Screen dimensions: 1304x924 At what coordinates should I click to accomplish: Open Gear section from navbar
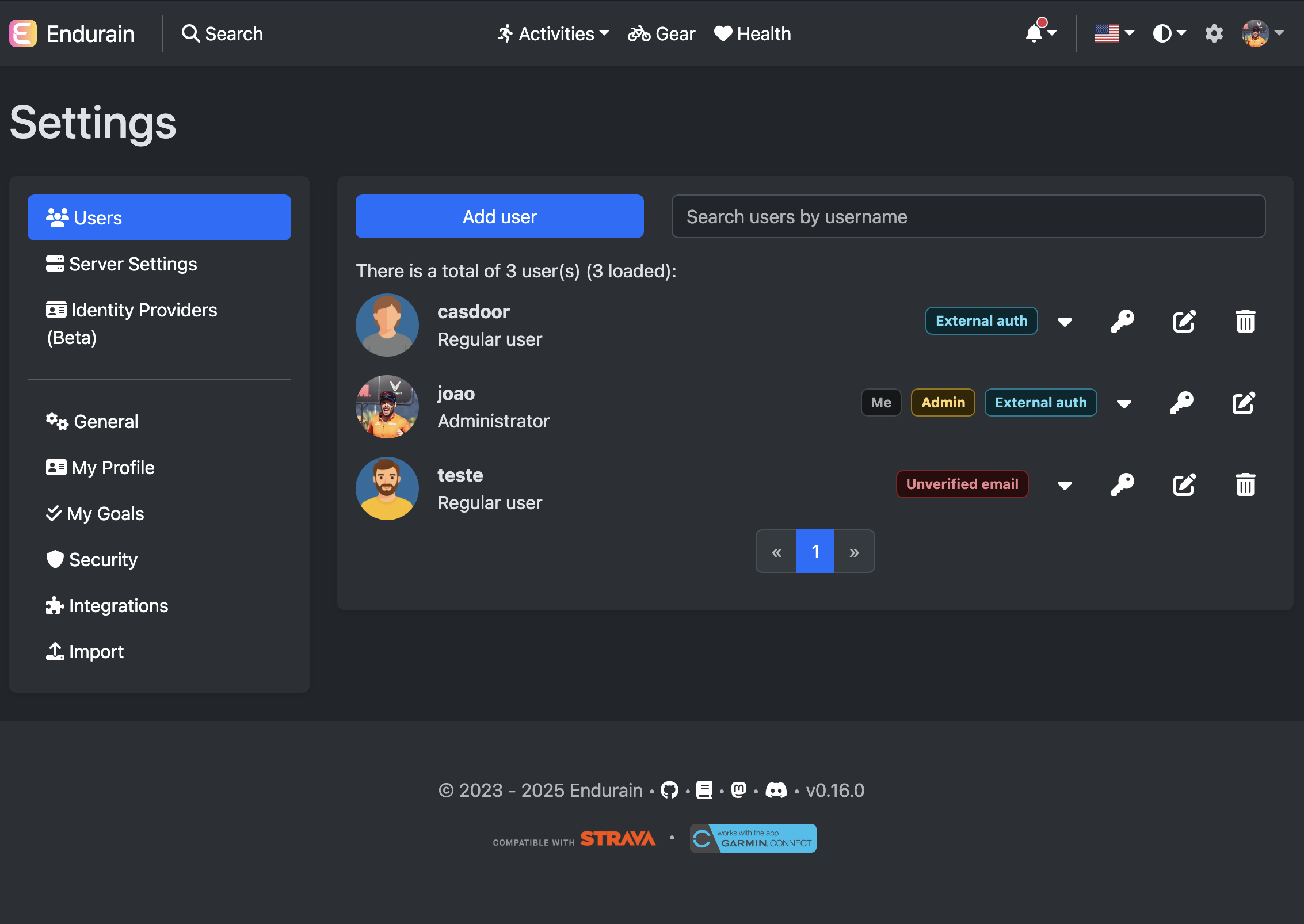pyautogui.click(x=661, y=33)
